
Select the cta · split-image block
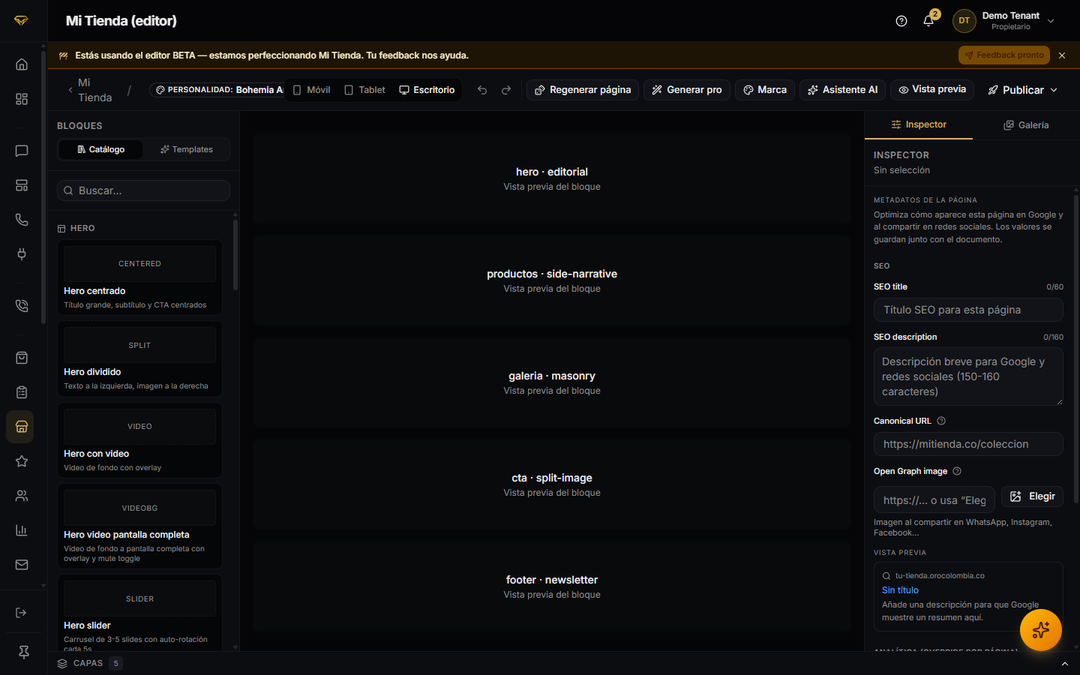551,484
